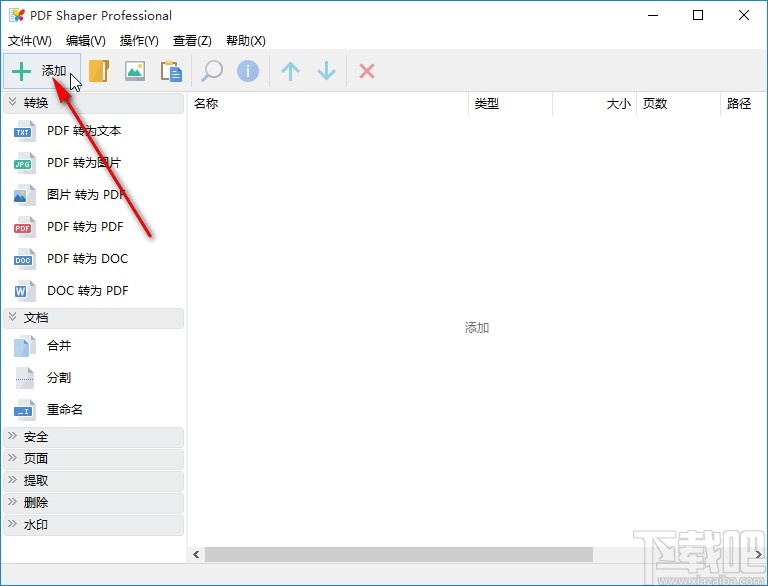Click the move up arrow icon

290,72
